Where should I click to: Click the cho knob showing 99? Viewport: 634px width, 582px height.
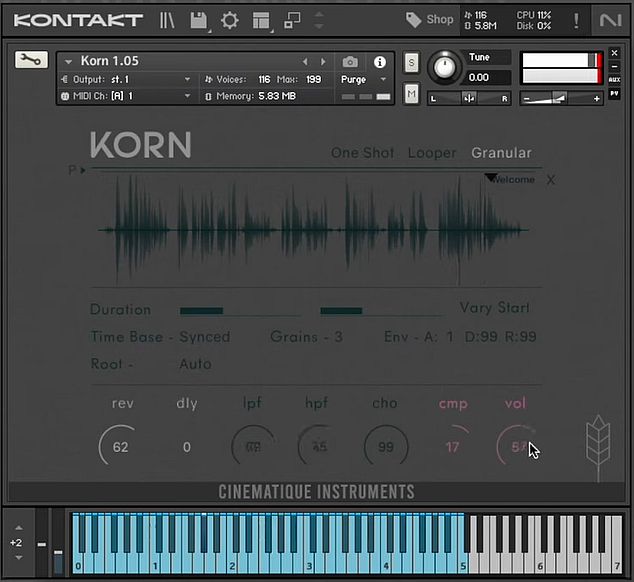pos(386,447)
